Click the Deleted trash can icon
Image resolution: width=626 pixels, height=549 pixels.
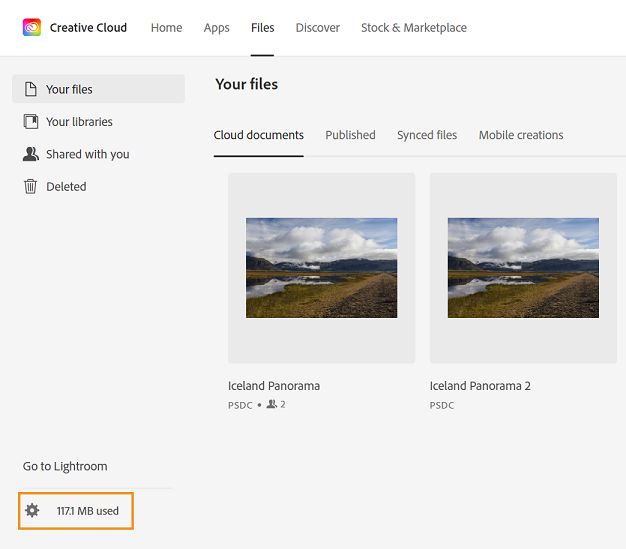[x=31, y=186]
